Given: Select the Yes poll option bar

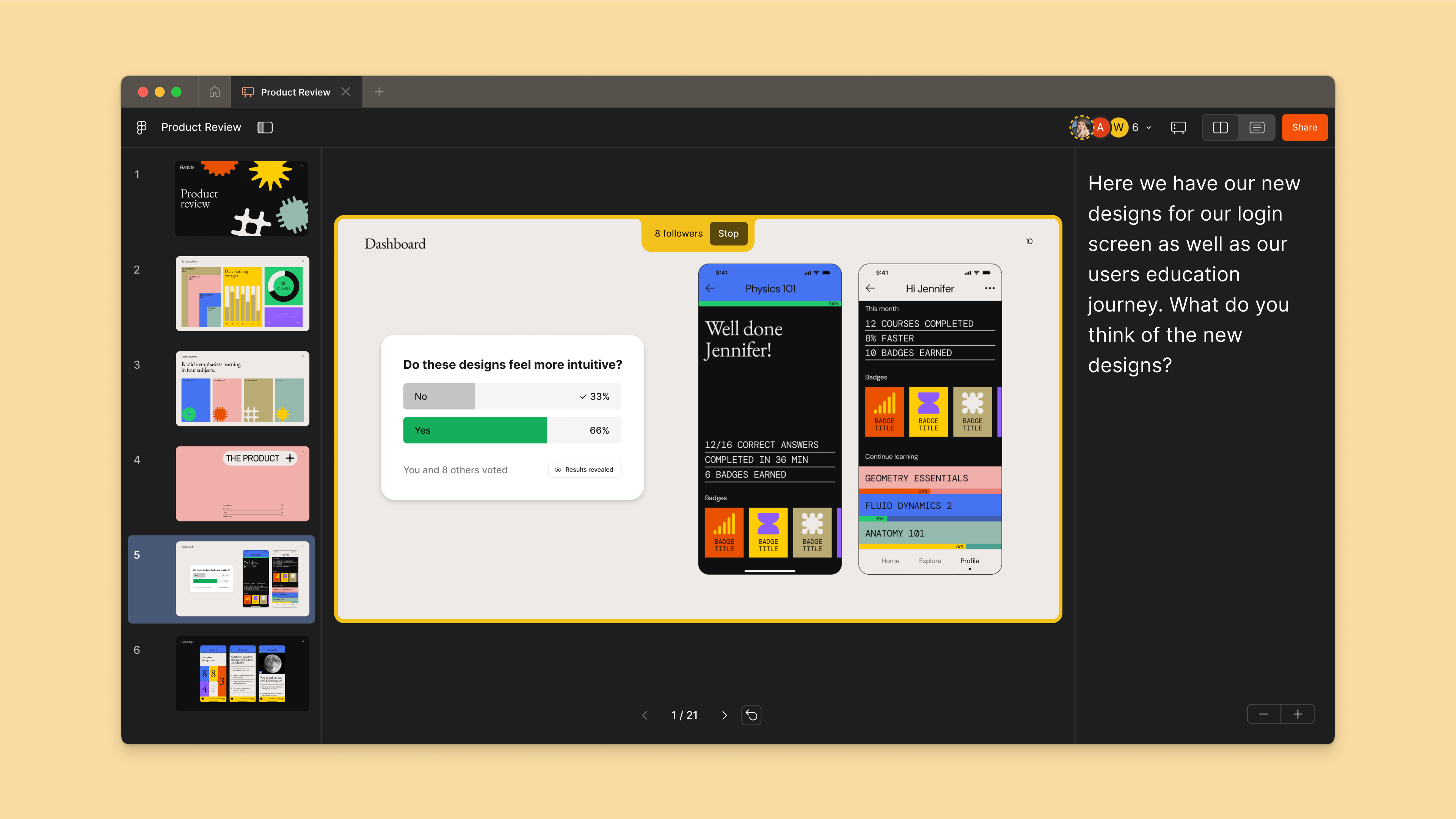Looking at the screenshot, I should tap(511, 431).
